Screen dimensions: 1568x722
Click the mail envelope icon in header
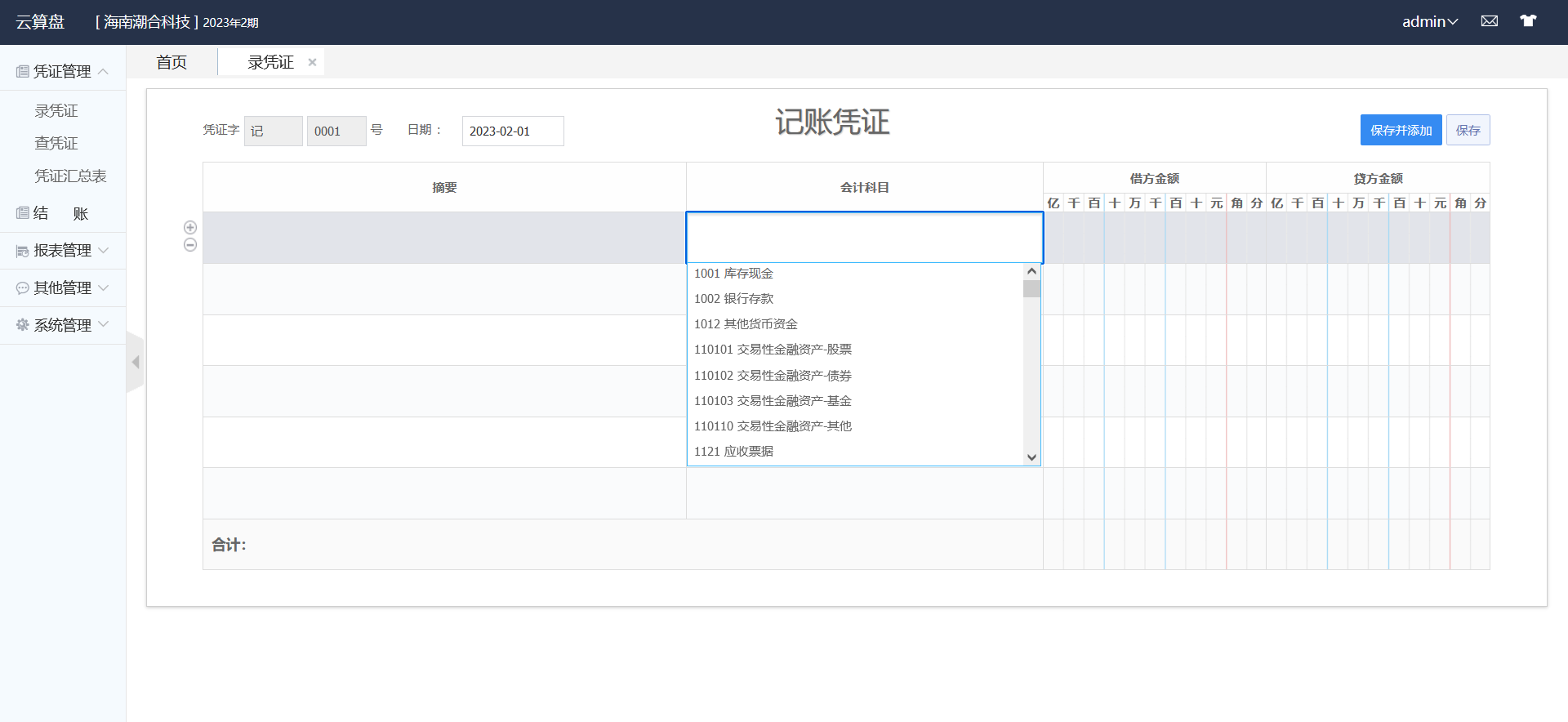(x=1489, y=21)
